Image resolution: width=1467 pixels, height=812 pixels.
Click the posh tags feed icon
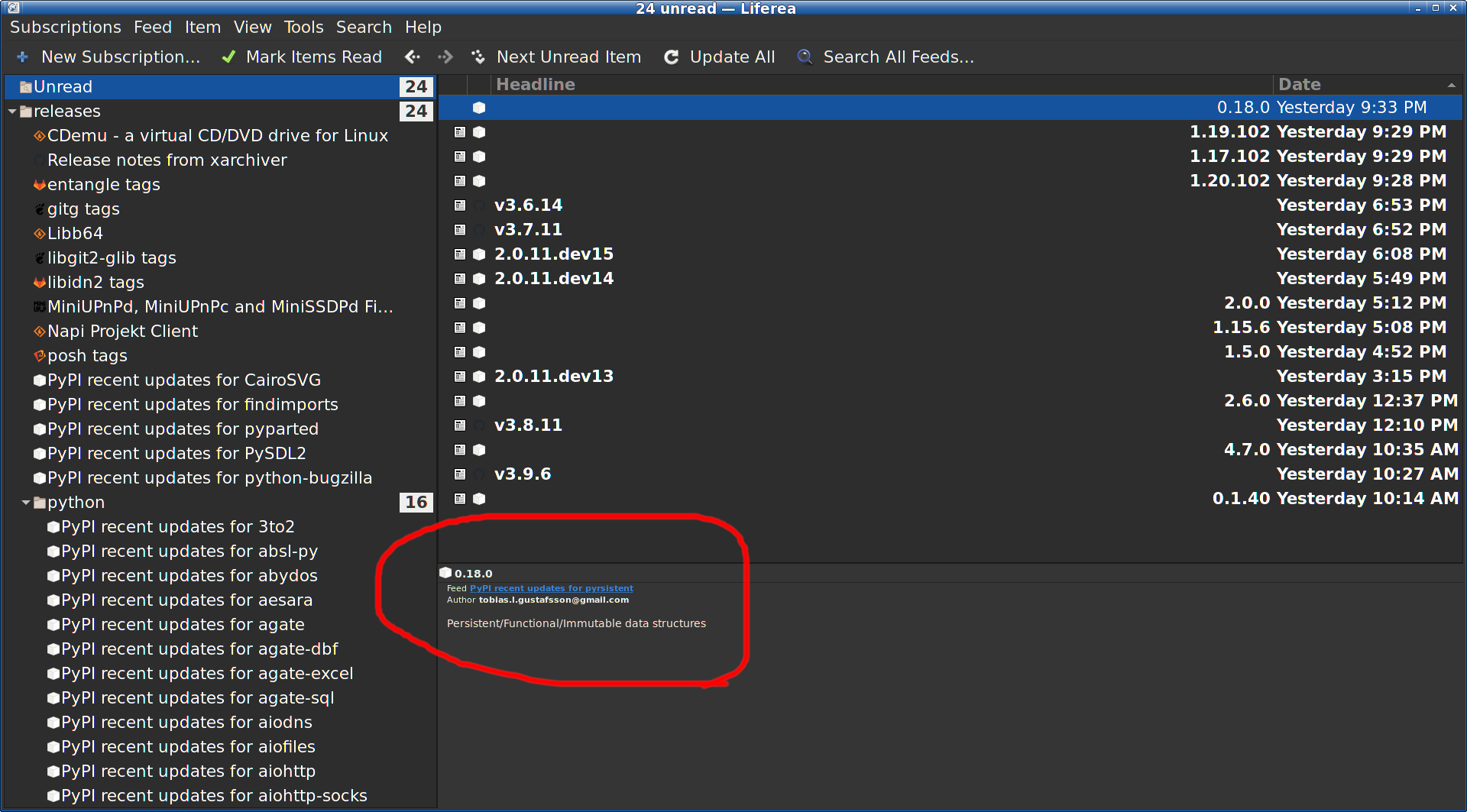tap(40, 356)
